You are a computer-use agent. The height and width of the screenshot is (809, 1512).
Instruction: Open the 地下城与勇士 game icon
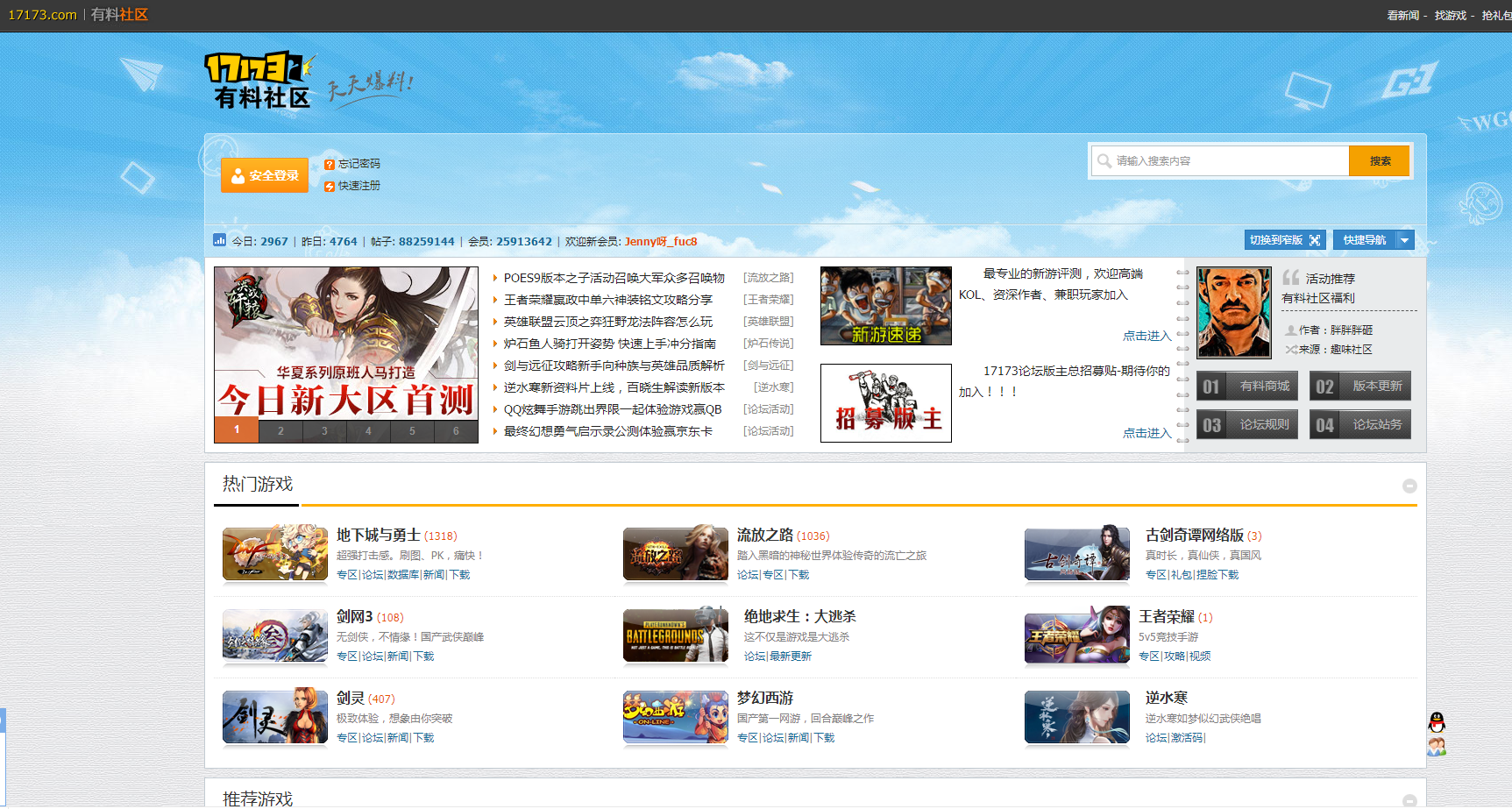point(274,553)
